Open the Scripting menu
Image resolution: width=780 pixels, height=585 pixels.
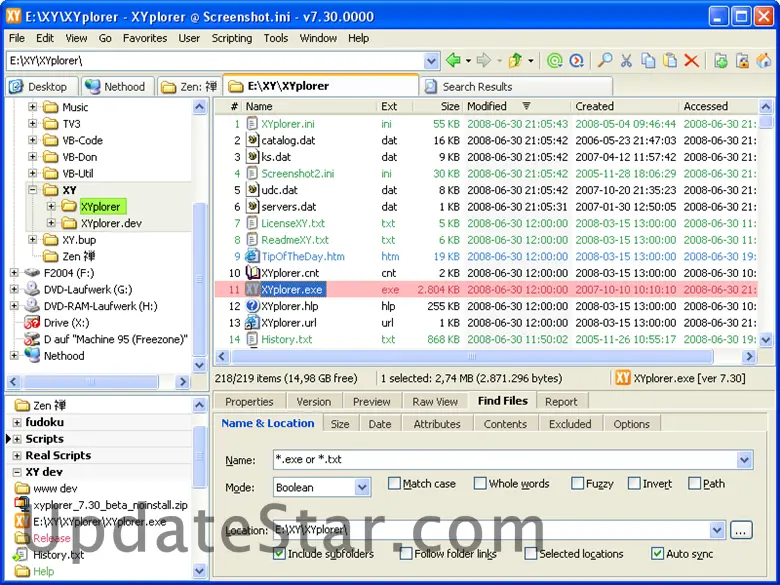(x=232, y=38)
